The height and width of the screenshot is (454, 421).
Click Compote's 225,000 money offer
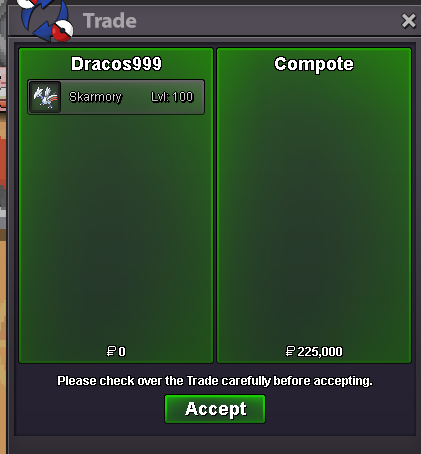320,352
